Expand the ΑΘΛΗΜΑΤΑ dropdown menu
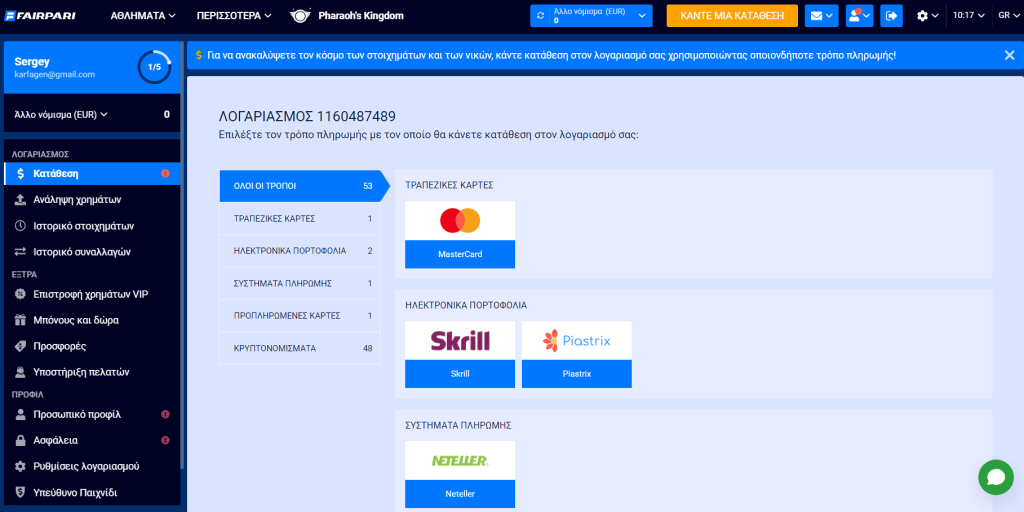This screenshot has width=1024, height=512. coord(143,16)
